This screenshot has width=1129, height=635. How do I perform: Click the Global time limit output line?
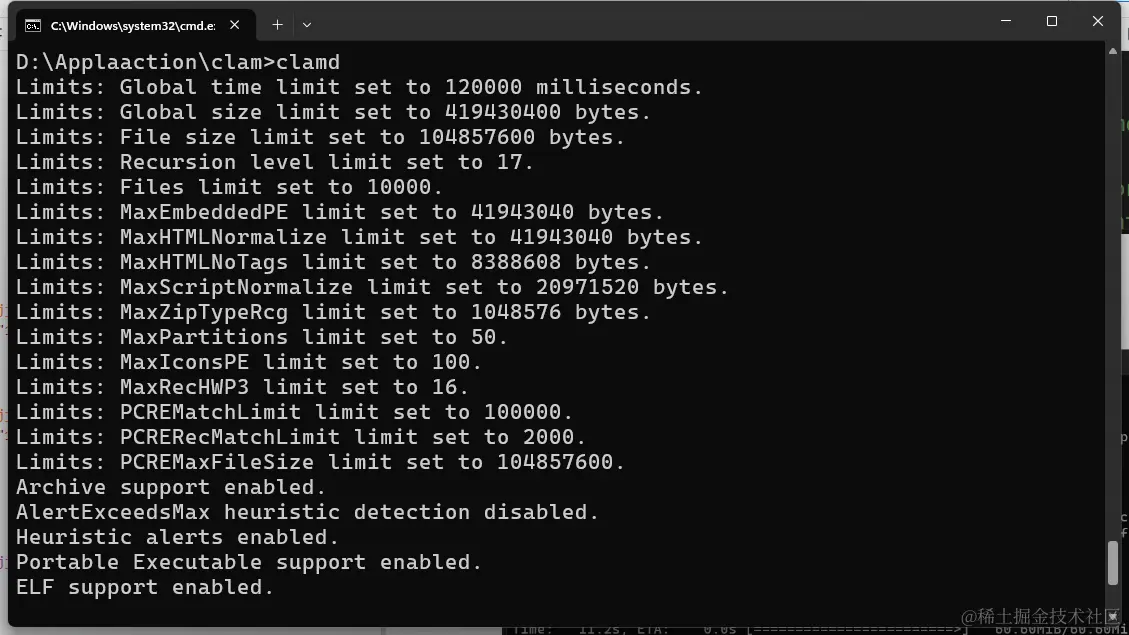(x=359, y=87)
